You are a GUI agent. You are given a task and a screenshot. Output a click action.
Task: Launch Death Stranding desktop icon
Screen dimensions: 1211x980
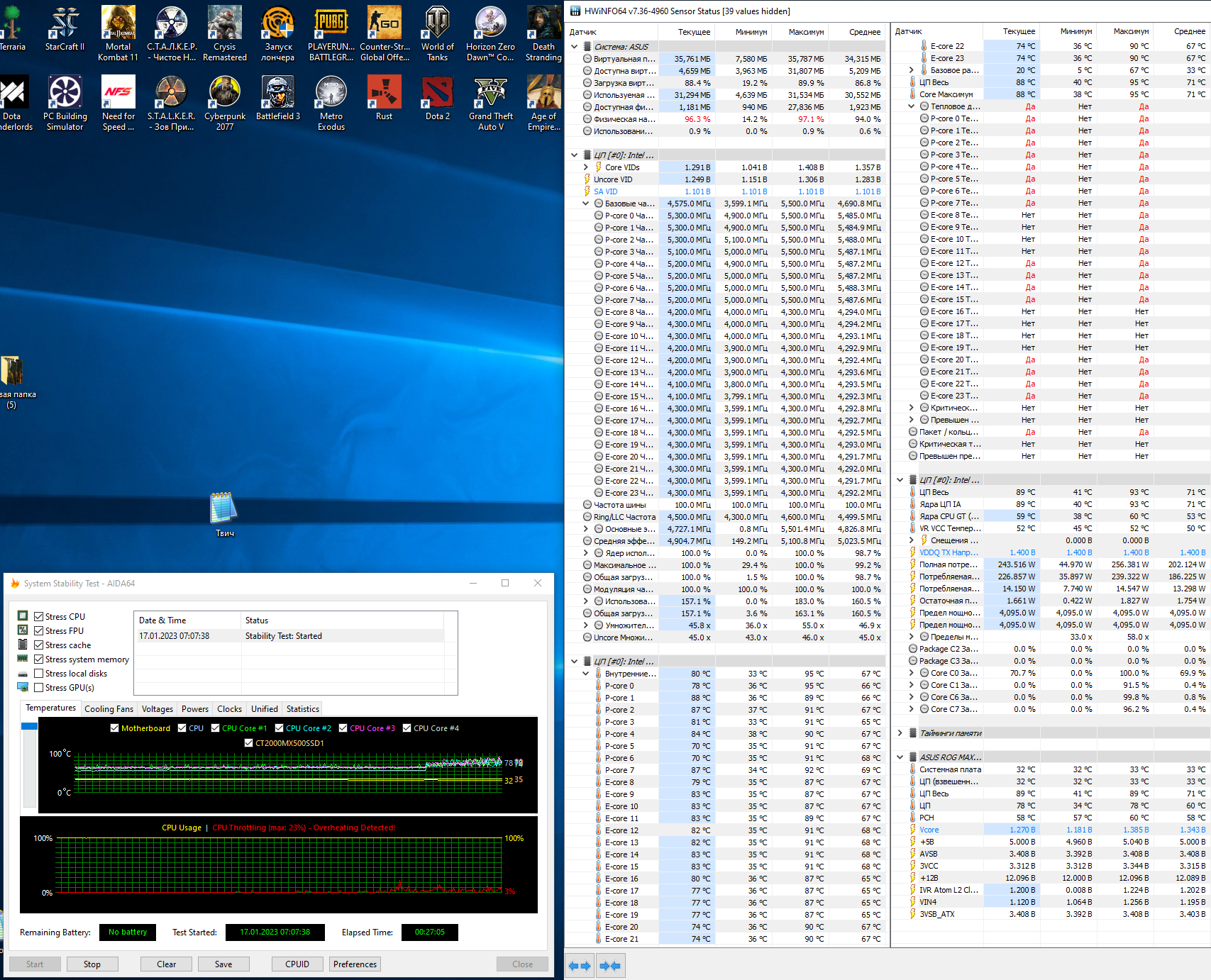tap(543, 34)
